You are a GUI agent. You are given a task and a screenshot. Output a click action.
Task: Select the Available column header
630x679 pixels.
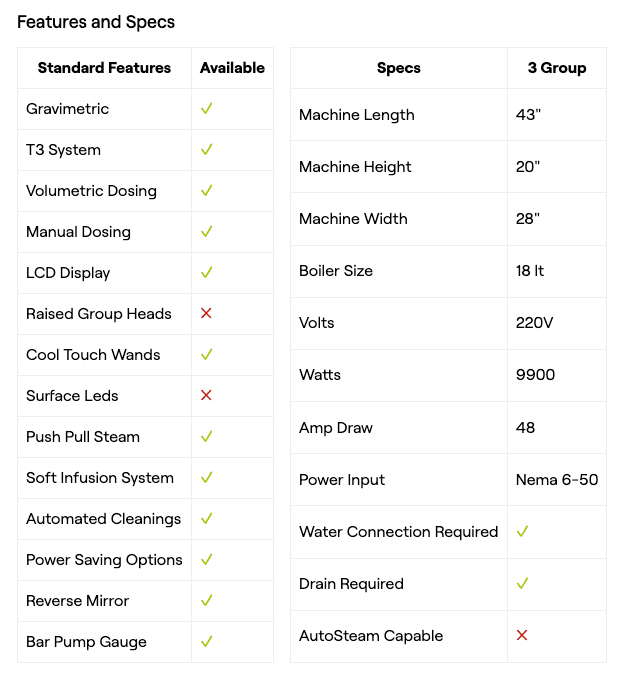click(x=232, y=68)
